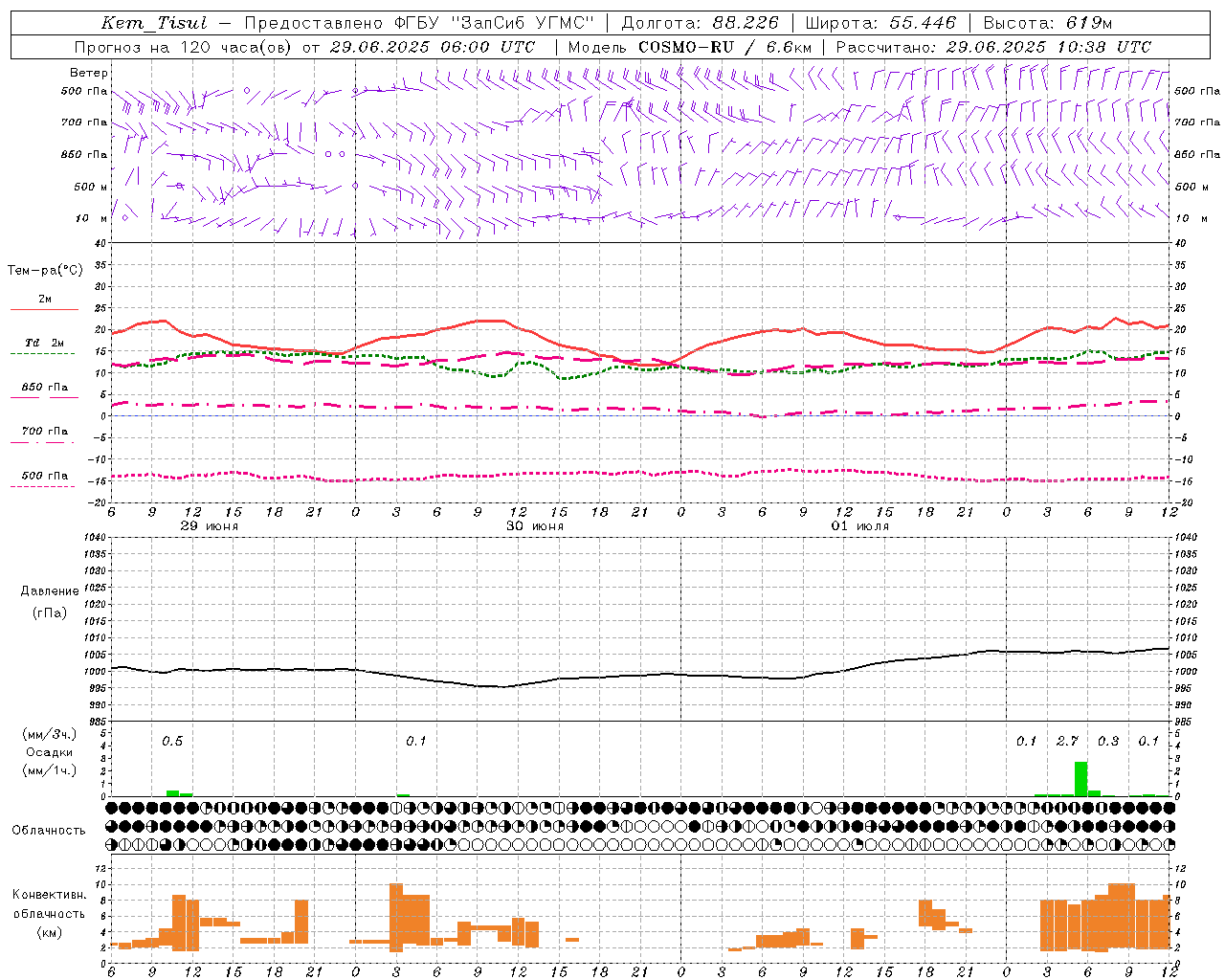Click the 'Модель COSMO-RU / 6.6км' text
The width and height of the screenshot is (1225, 980).
[x=688, y=47]
